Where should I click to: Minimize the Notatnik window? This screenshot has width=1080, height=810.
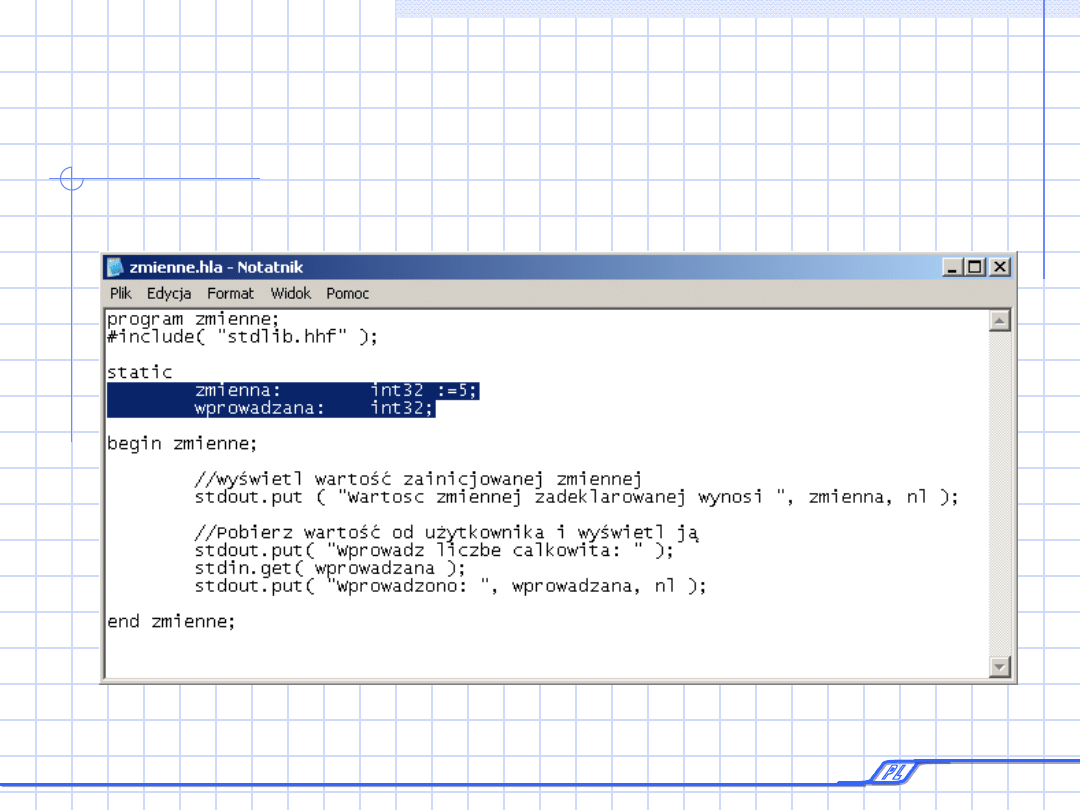point(952,267)
